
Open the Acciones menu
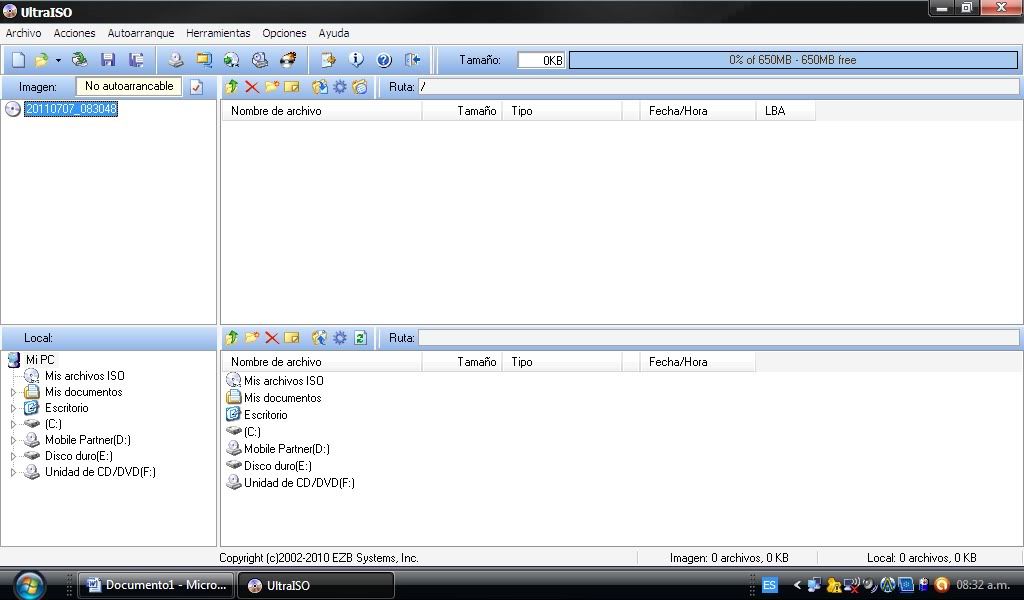(74, 33)
